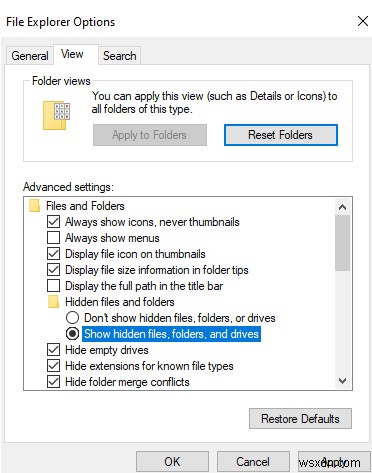Enable Display the full path in title bar
Screen dimensions: 372x473
[53, 286]
